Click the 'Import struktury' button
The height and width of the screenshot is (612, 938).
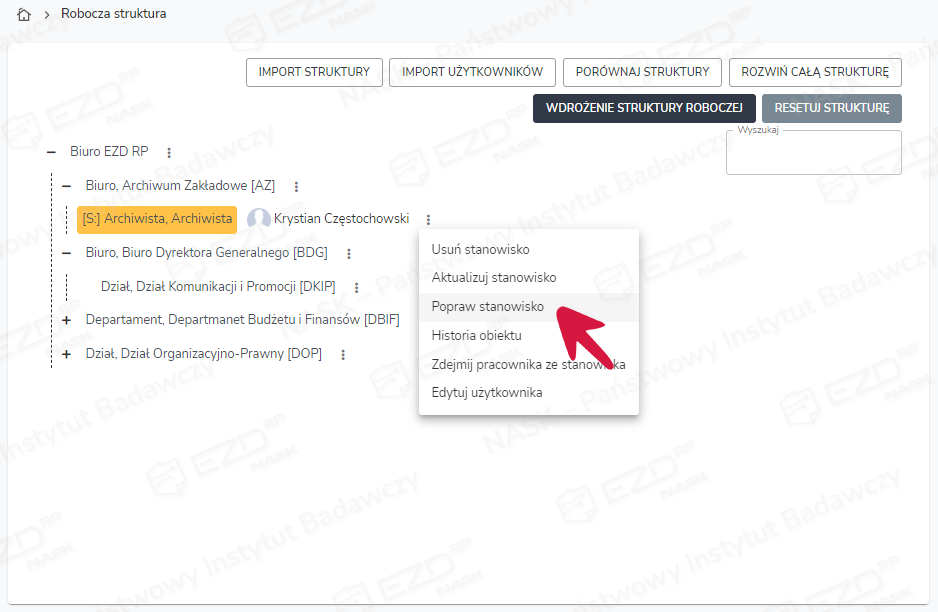click(314, 72)
